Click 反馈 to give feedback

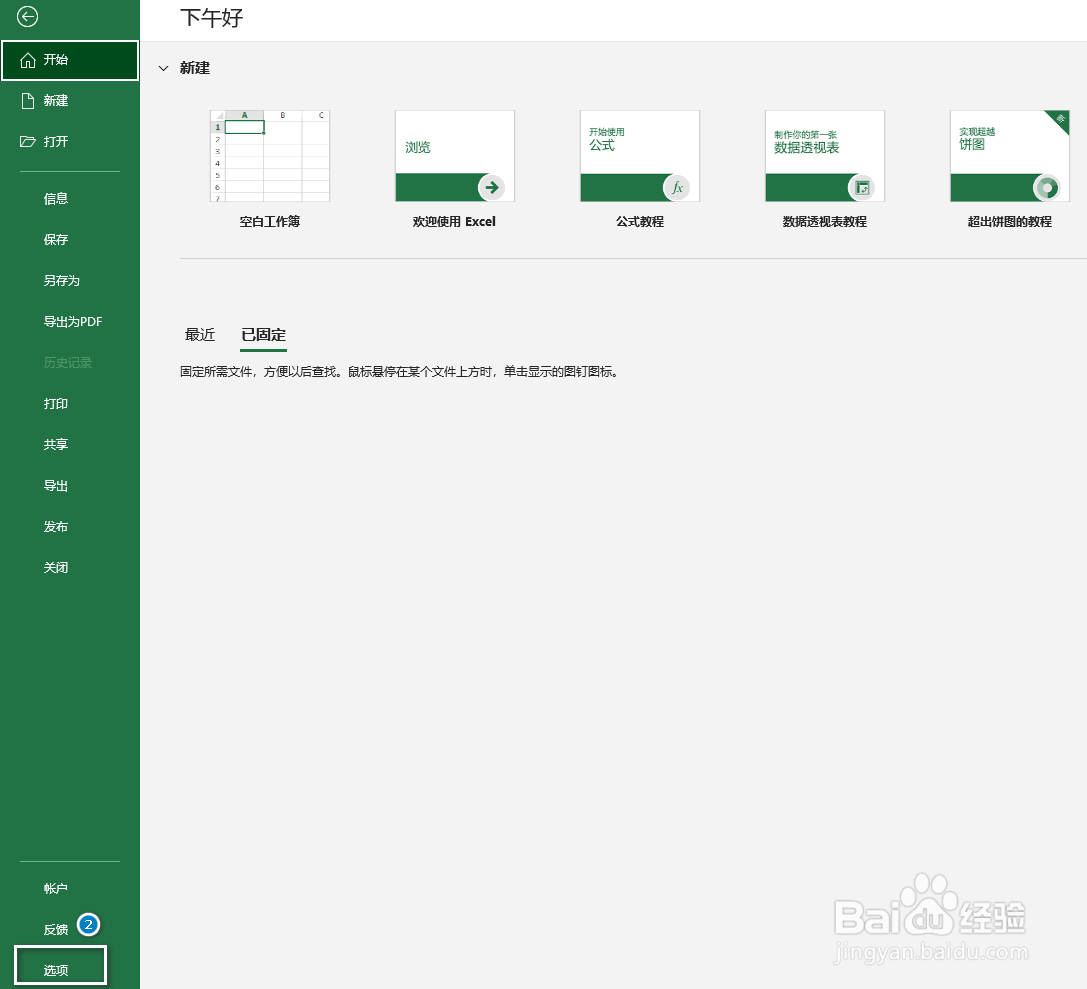click(x=55, y=927)
